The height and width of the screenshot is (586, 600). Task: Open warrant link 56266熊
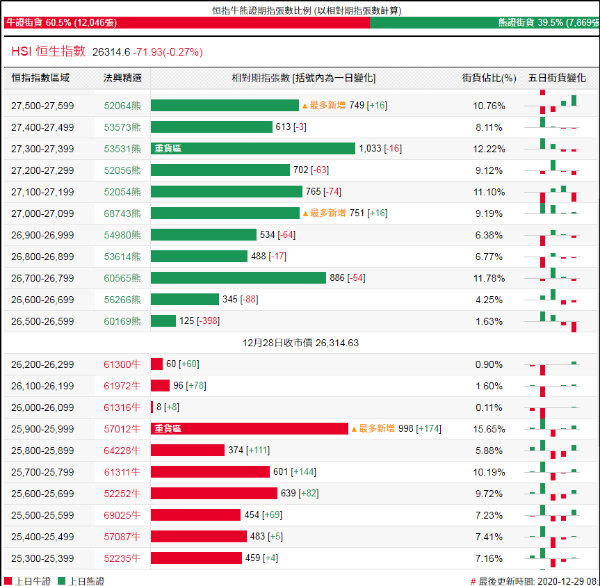[122, 300]
